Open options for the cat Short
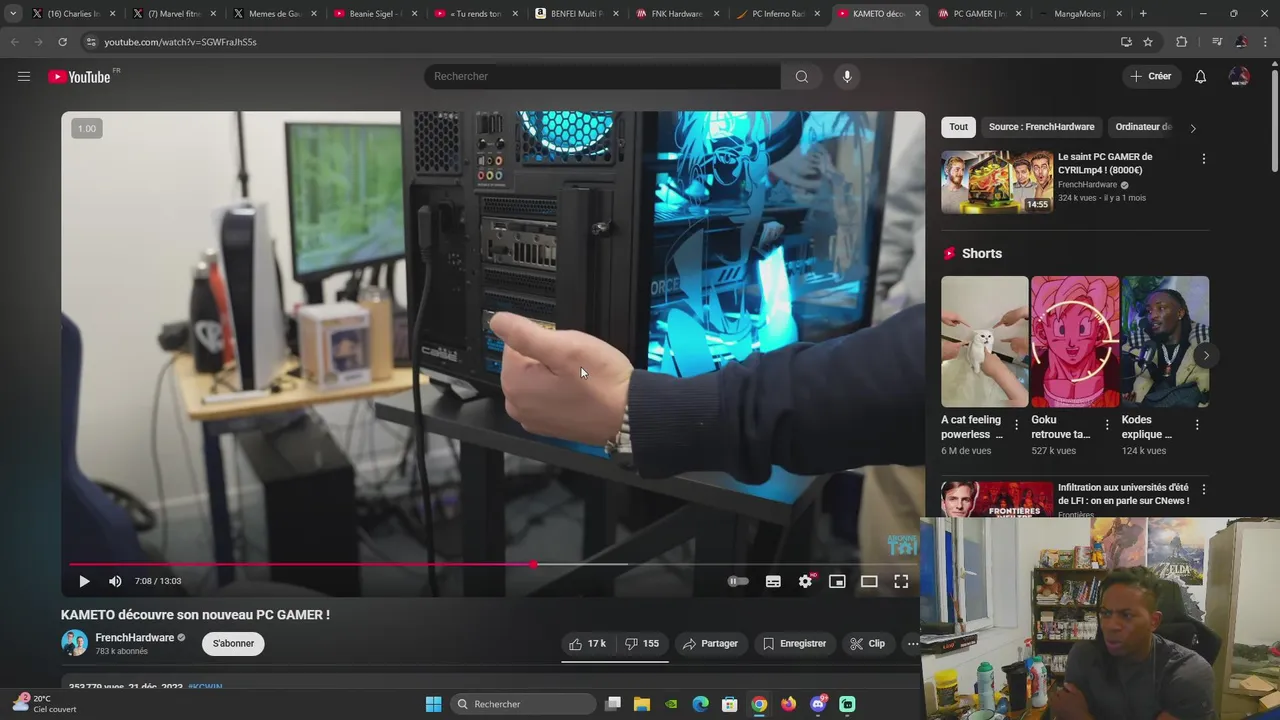Viewport: 1280px width, 720px height. click(x=1017, y=425)
